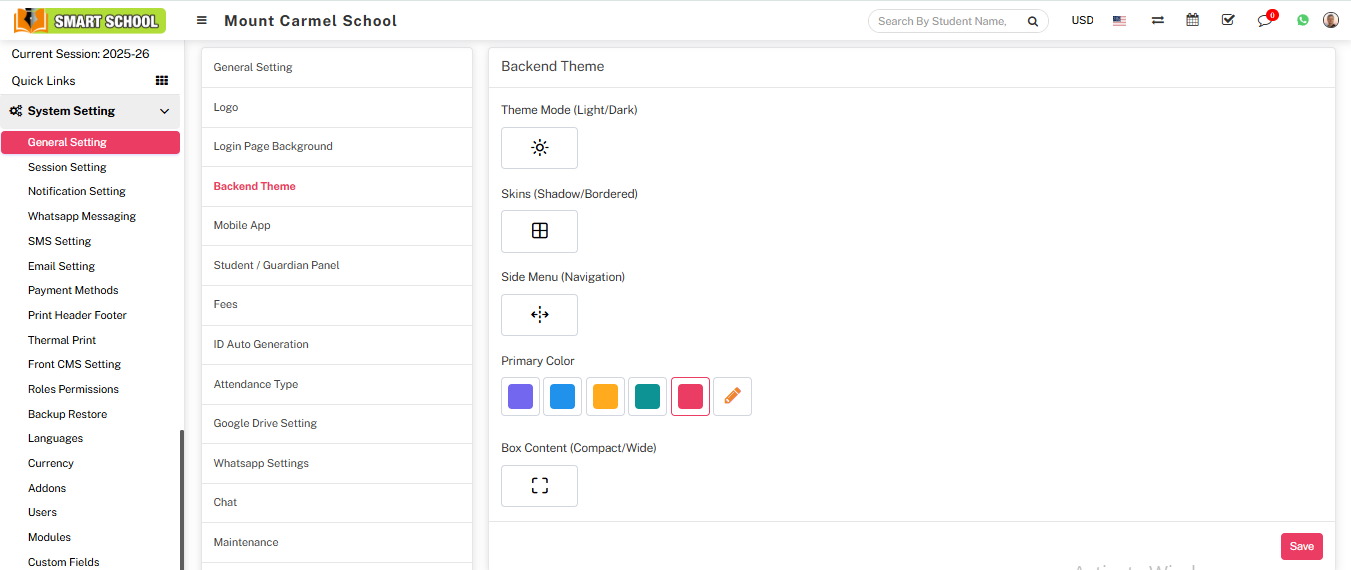Open the USD currency selector

click(x=1082, y=20)
